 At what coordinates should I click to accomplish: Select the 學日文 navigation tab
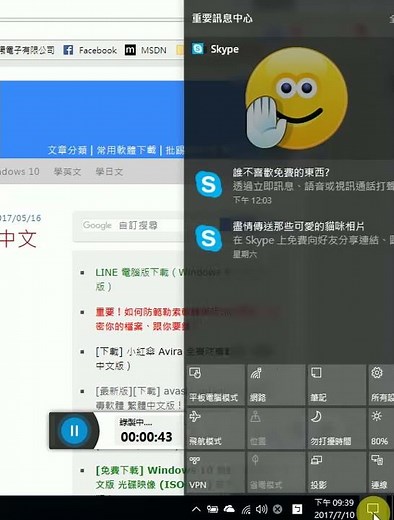109,172
